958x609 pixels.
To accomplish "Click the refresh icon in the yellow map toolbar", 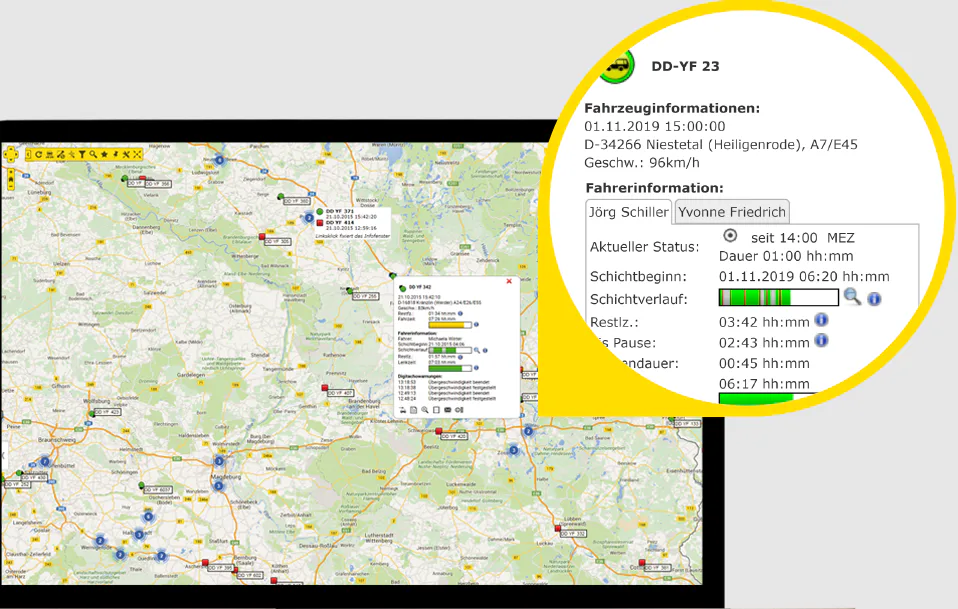I will pyautogui.click(x=38, y=155).
